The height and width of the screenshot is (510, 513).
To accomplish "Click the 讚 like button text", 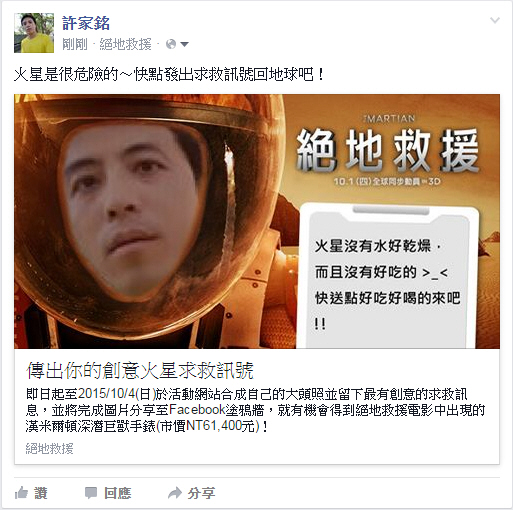I will click(41, 493).
